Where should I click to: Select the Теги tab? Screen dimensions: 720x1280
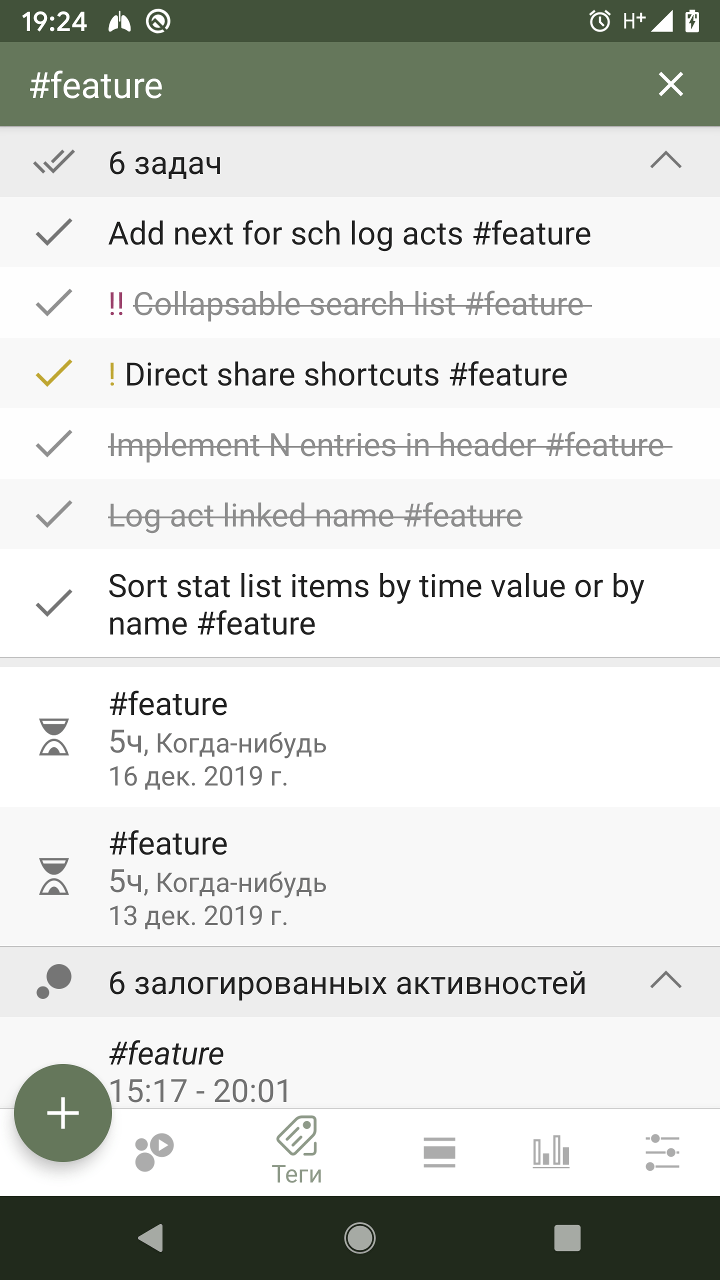[x=297, y=1151]
